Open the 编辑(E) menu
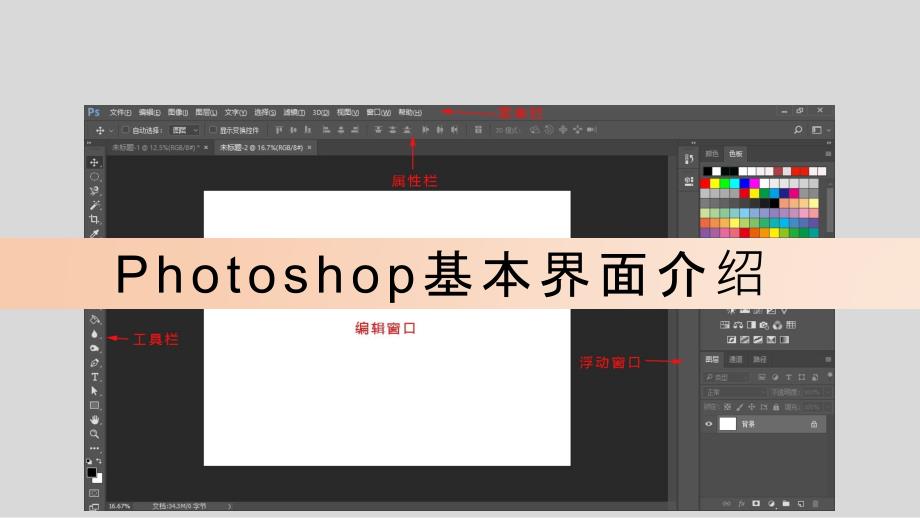This screenshot has height=518, width=920. 150,112
